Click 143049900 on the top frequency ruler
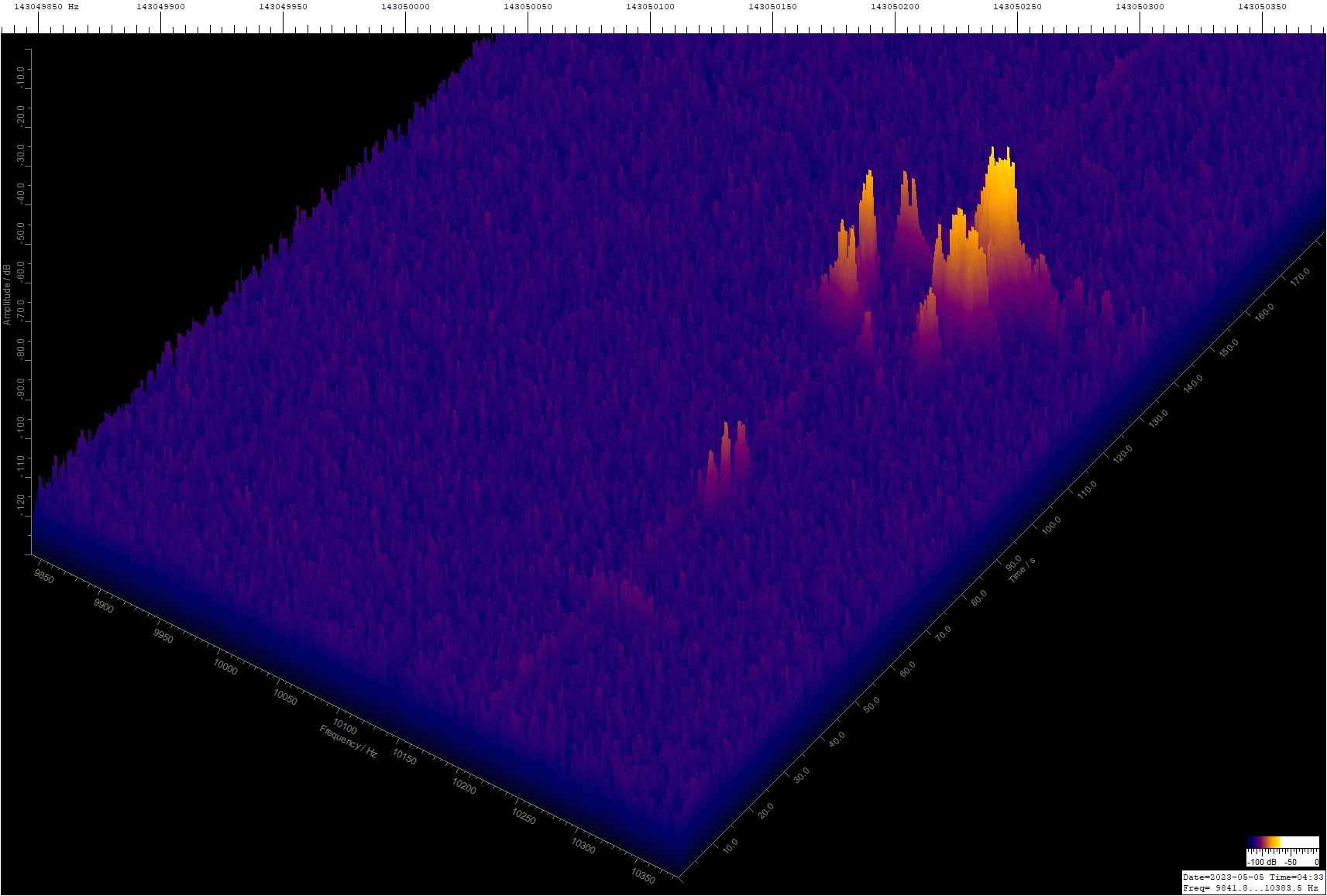The image size is (1327, 896). (160, 6)
